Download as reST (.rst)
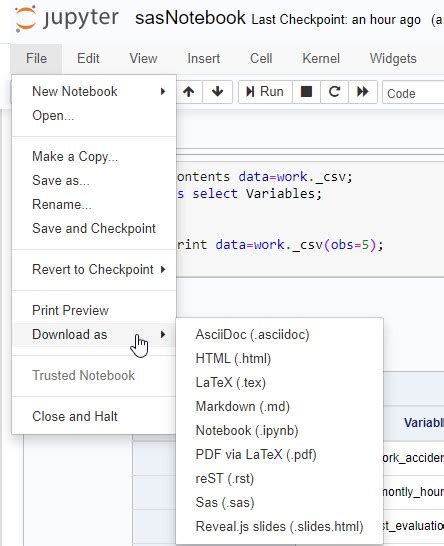This screenshot has height=546, width=444. pyautogui.click(x=280, y=479)
